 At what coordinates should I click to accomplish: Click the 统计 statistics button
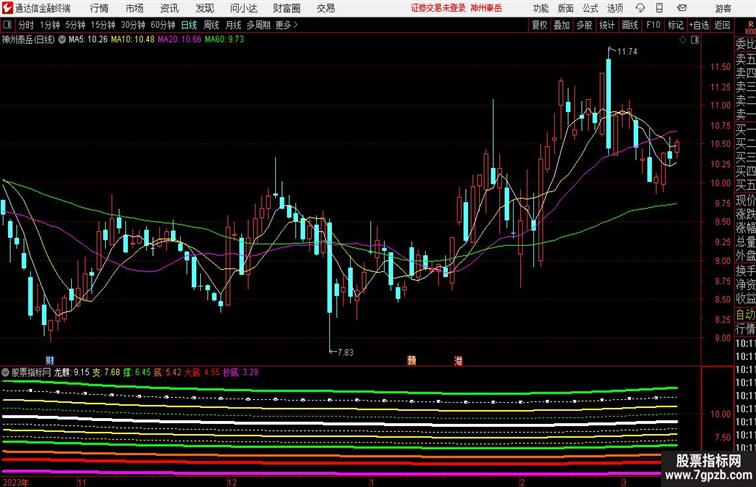(x=607, y=25)
